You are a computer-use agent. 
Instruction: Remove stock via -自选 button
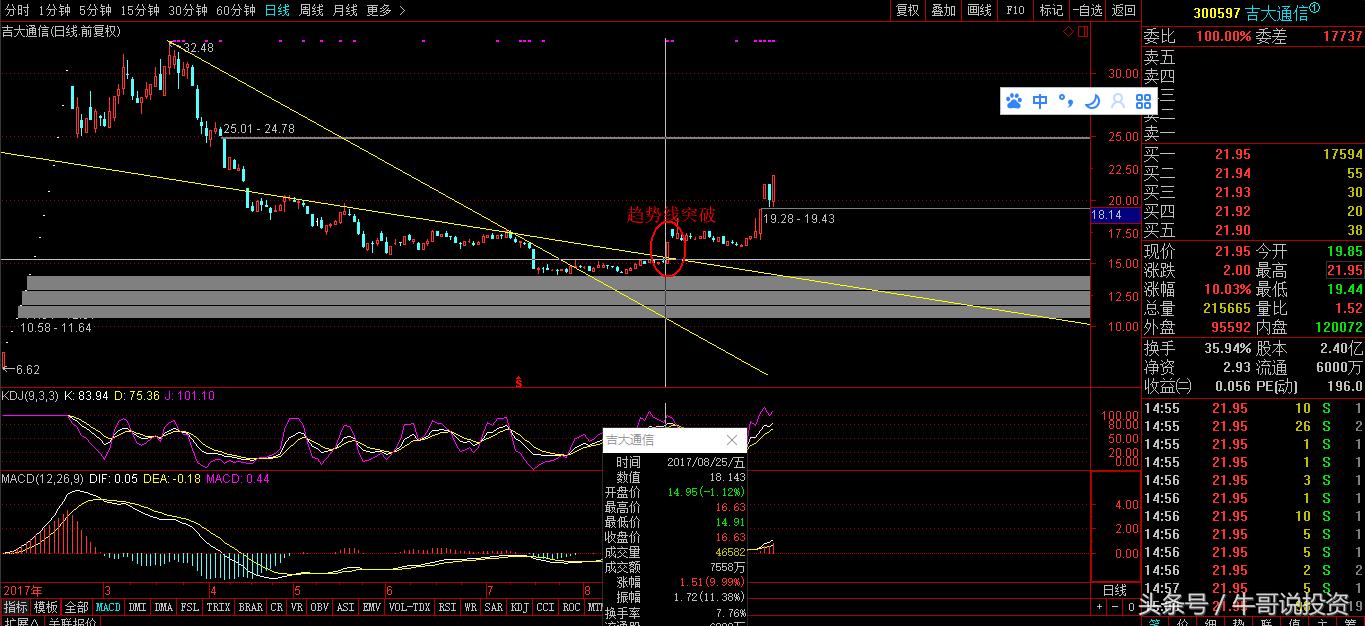pyautogui.click(x=1087, y=10)
